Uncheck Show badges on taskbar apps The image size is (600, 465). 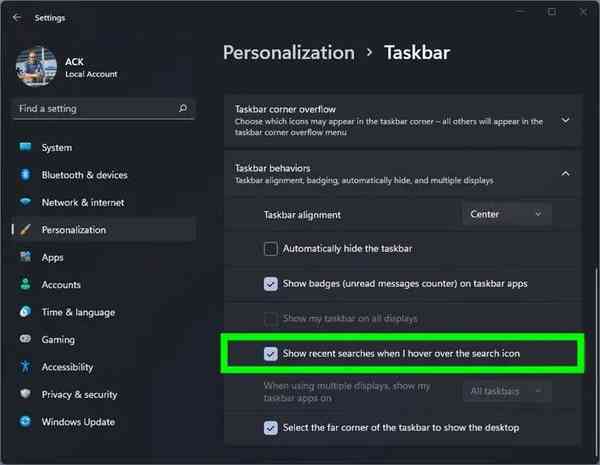(x=271, y=284)
